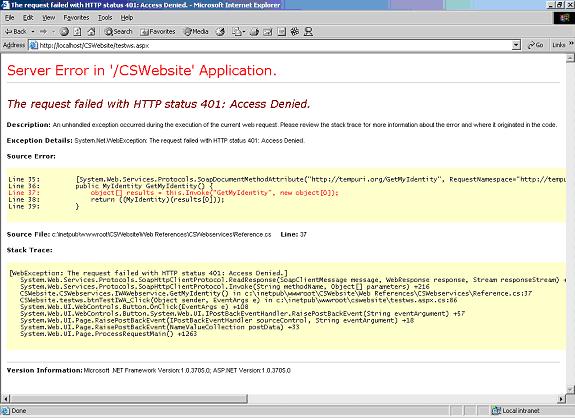Click the horizontal scrollbar thumb
Image resolution: width=575 pixels, height=418 pixels.
pos(128,399)
